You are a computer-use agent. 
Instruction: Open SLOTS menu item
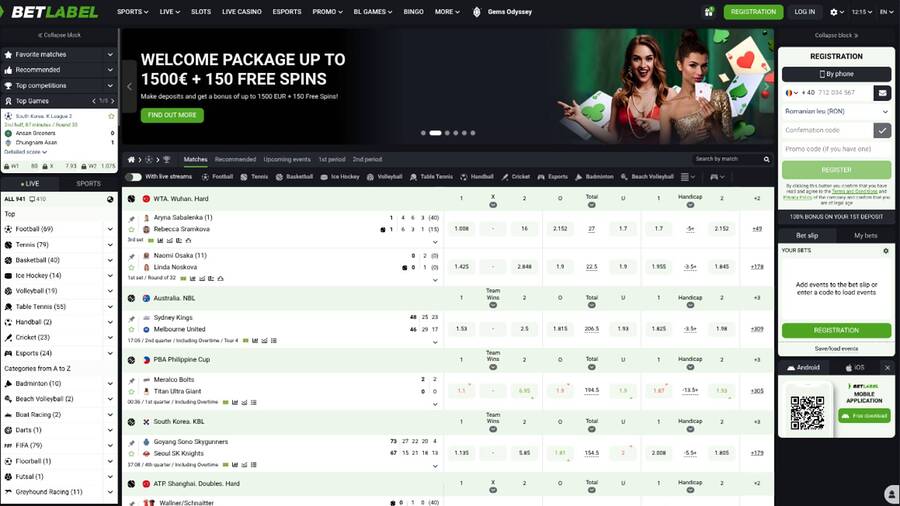(201, 11)
